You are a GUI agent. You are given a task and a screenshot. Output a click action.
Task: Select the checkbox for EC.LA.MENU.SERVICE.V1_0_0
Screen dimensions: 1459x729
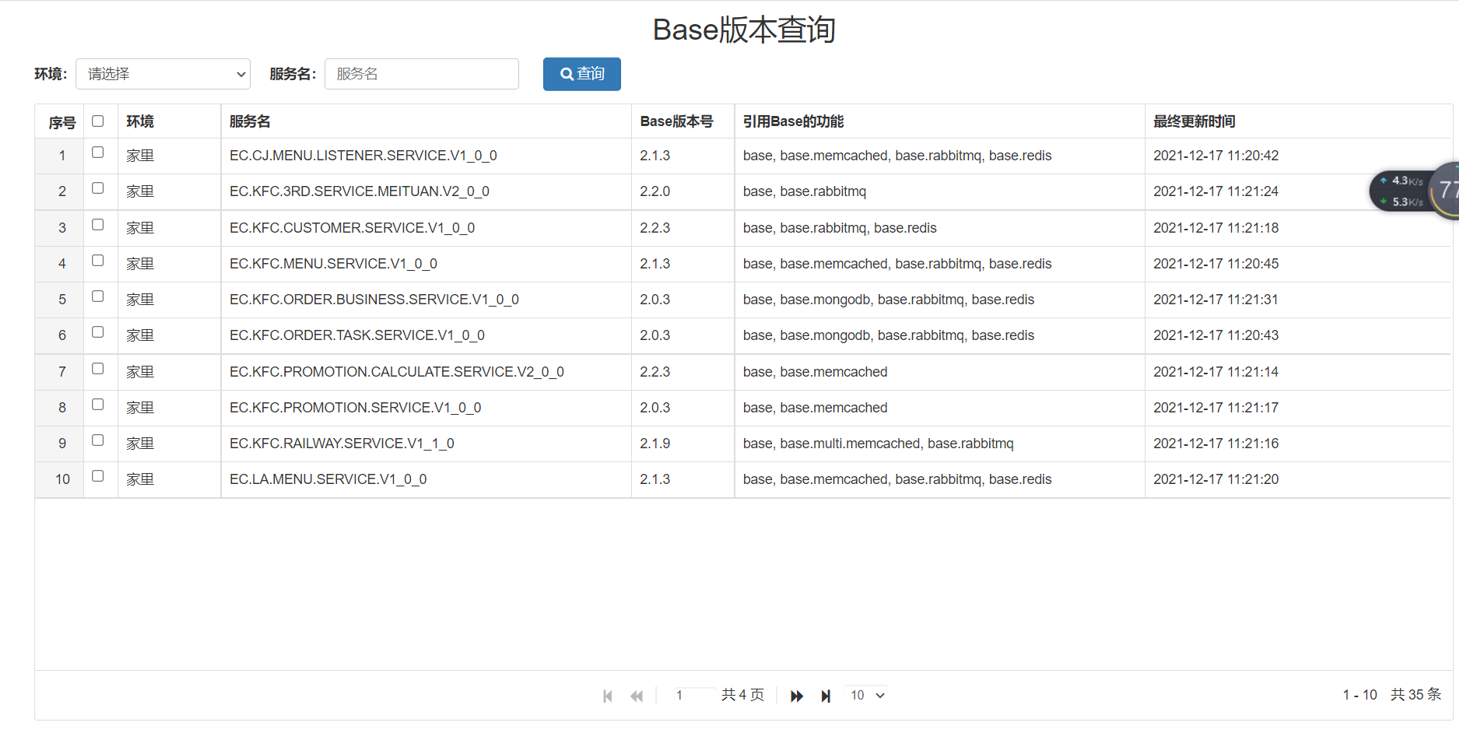tap(98, 477)
